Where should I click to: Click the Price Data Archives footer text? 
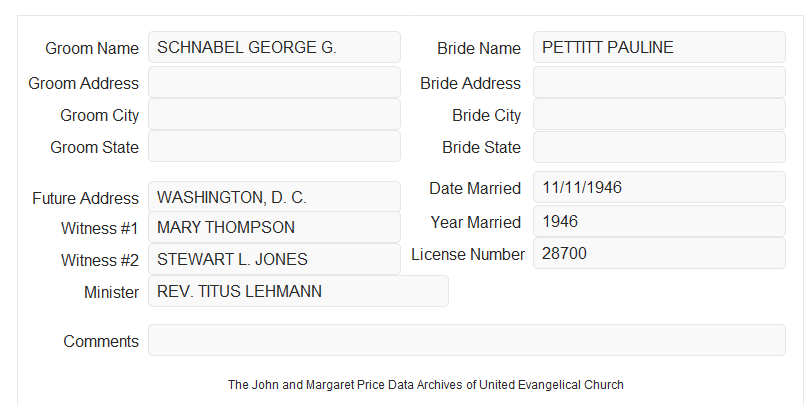click(426, 385)
